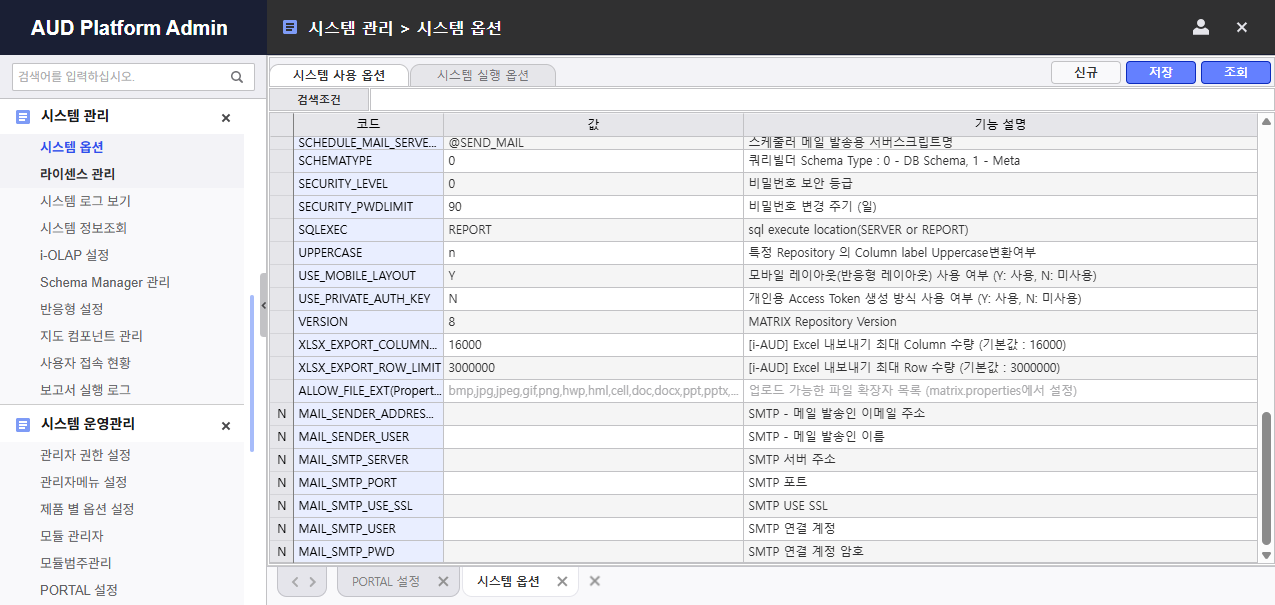Click the MAIL_SMTP_SERVER value cell
Screen dimensions: 1275x605
click(x=593, y=460)
